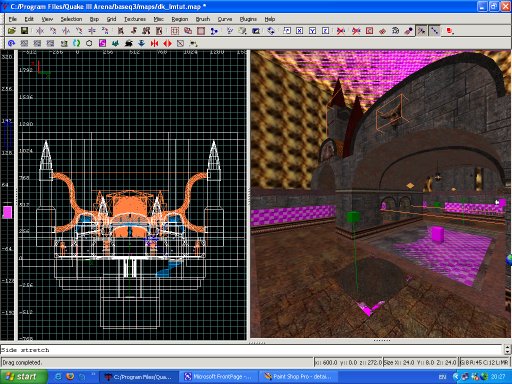Click the square with a diagonal line icon
The height and width of the screenshot is (384, 512).
pyautogui.click(x=180, y=43)
